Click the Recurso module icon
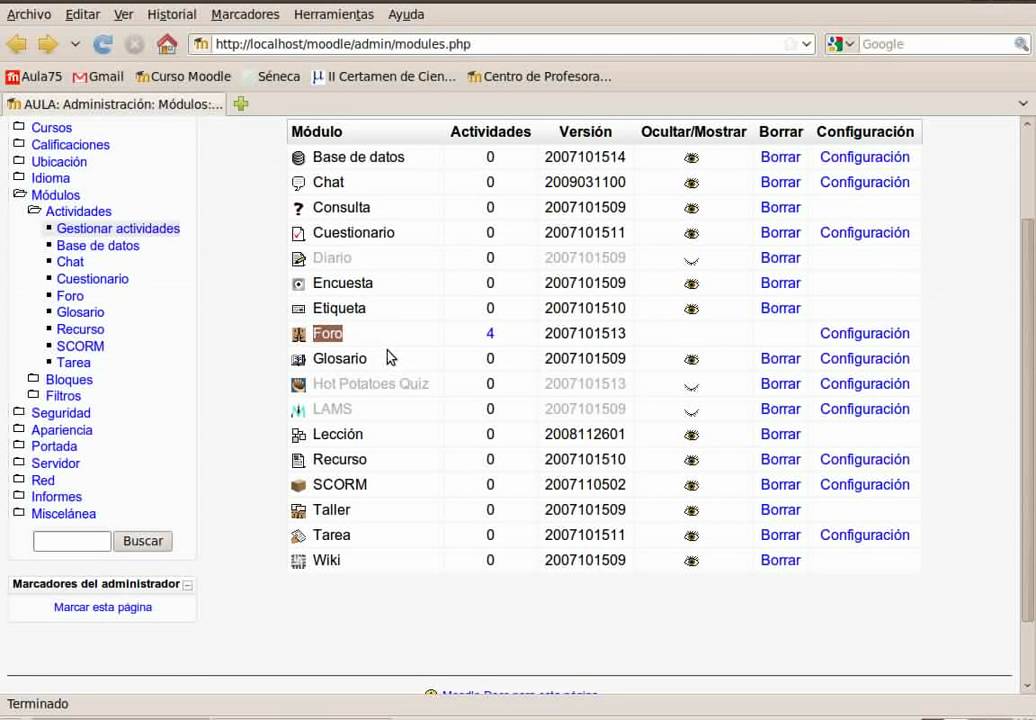The width and height of the screenshot is (1036, 720). (299, 460)
